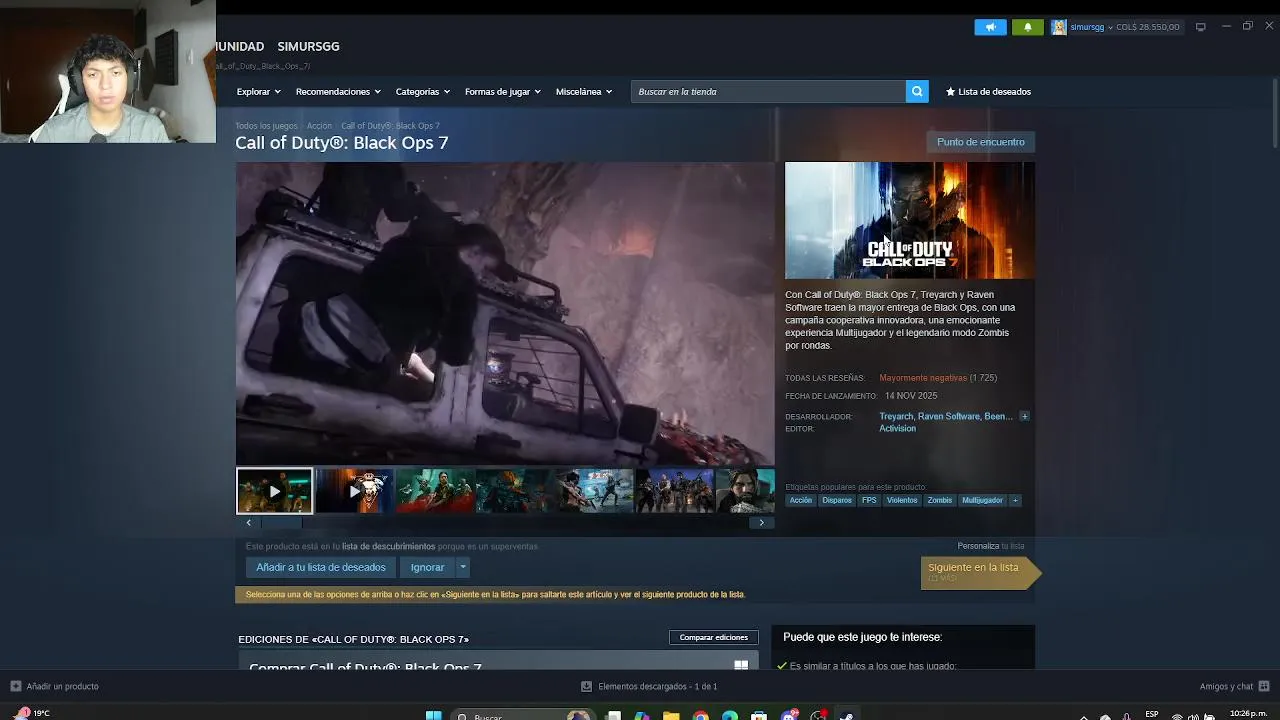
Task: Click the Call of Duty breadcrumb link
Action: [390, 126]
